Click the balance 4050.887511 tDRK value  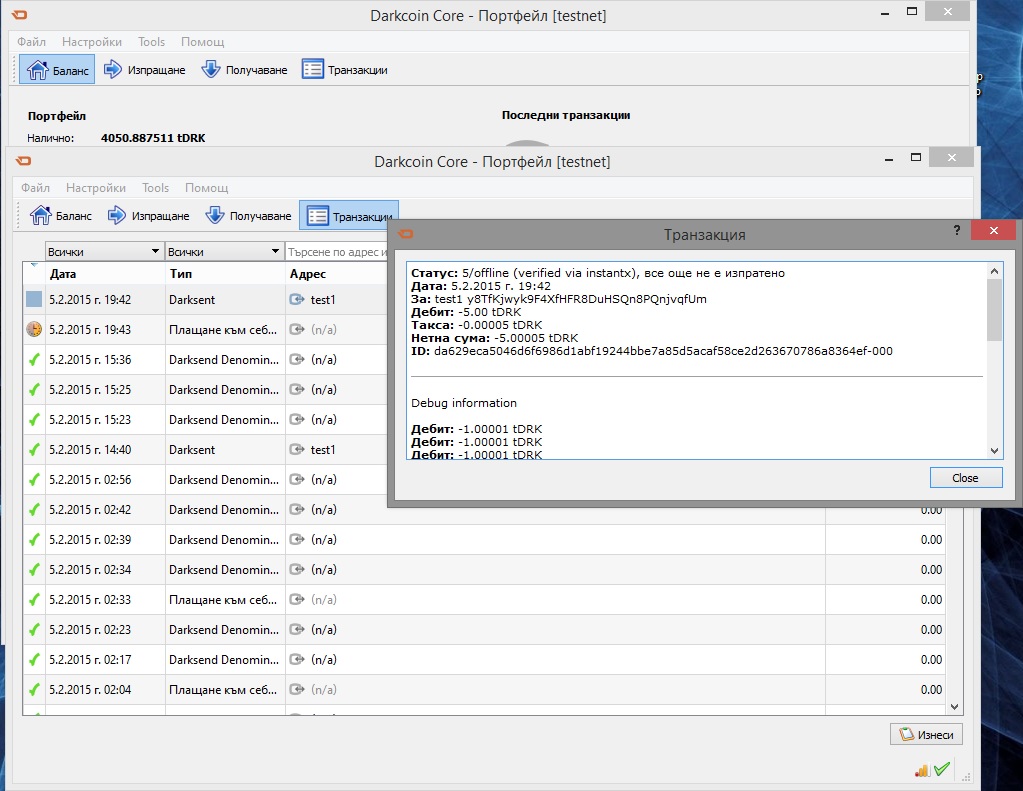pos(153,138)
